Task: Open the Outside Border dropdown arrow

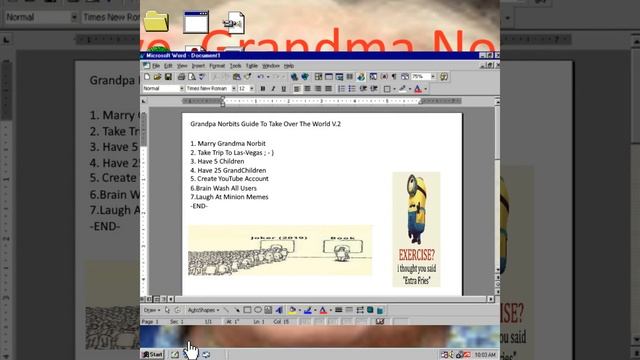Action: tap(394, 89)
